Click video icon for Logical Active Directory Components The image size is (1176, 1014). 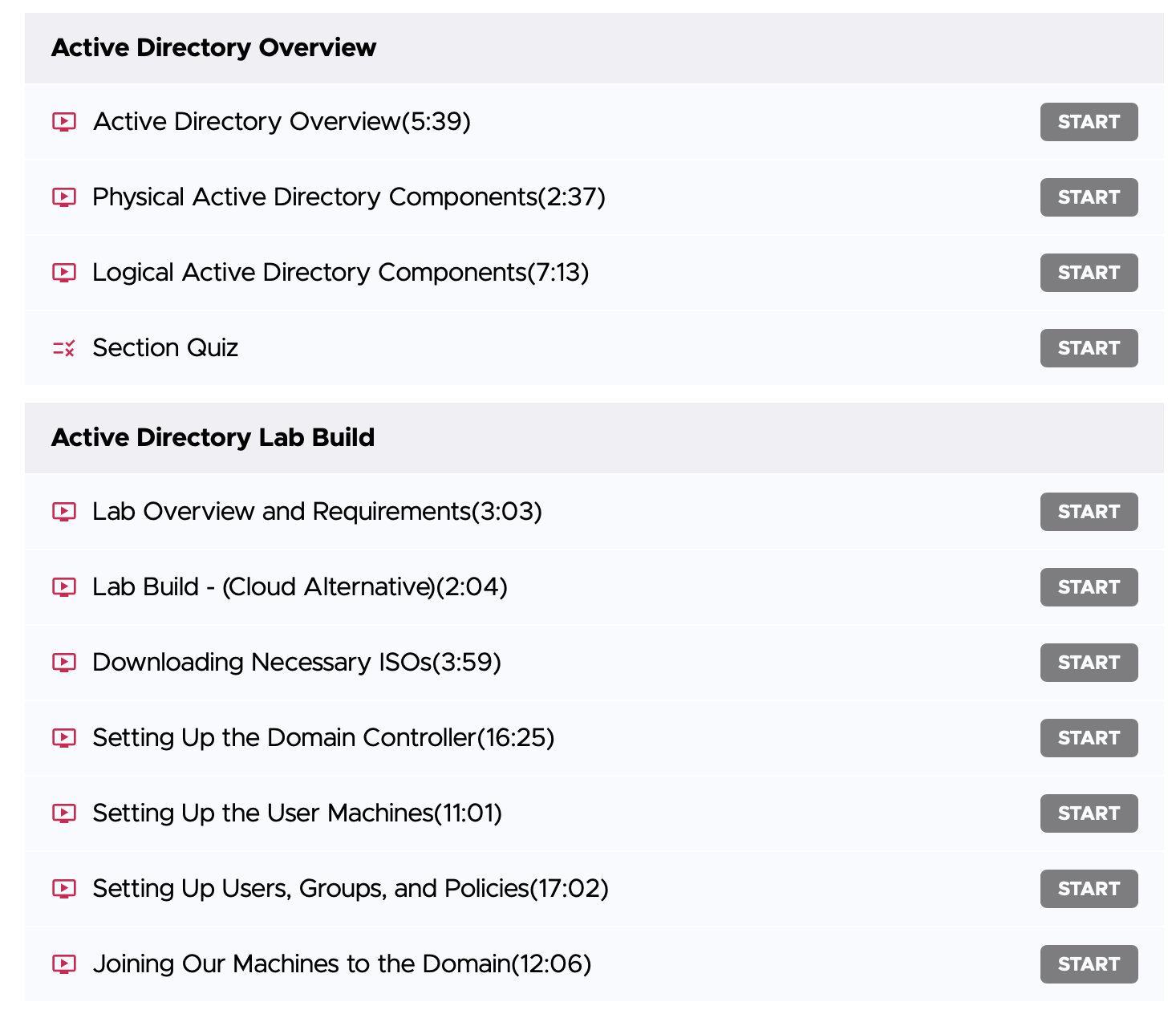[x=64, y=273]
